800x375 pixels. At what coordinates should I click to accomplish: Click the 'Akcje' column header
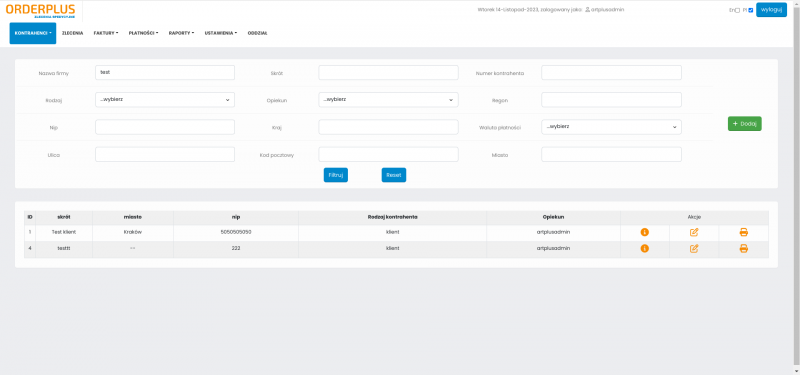pos(694,217)
